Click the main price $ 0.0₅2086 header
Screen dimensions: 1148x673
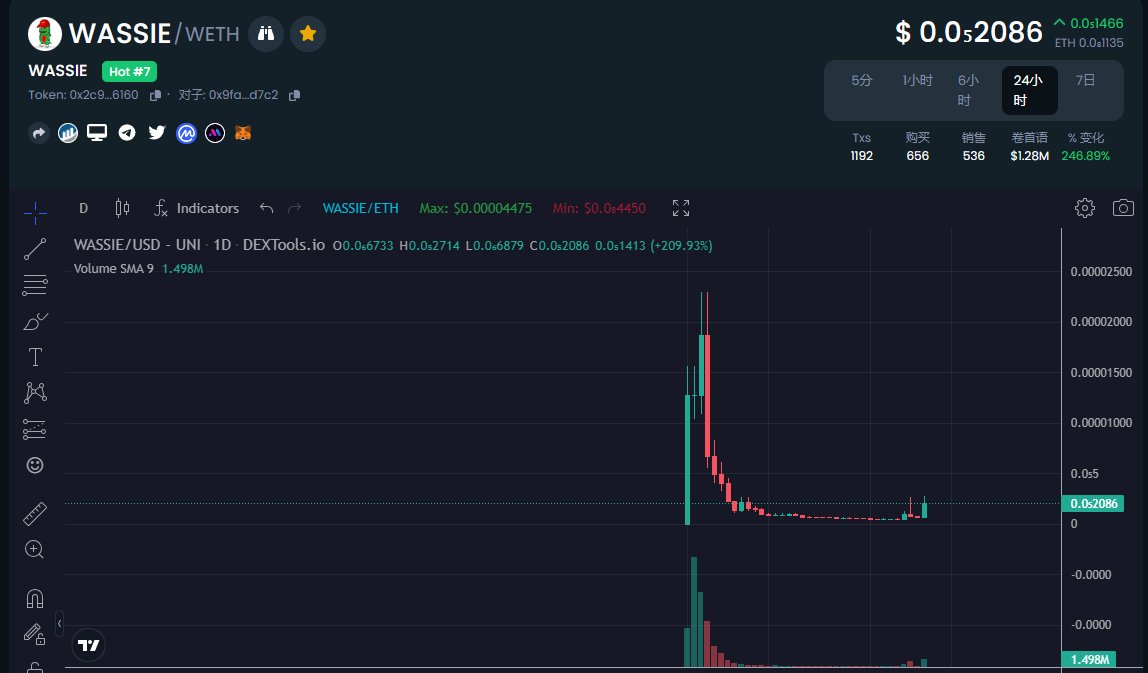tap(969, 32)
